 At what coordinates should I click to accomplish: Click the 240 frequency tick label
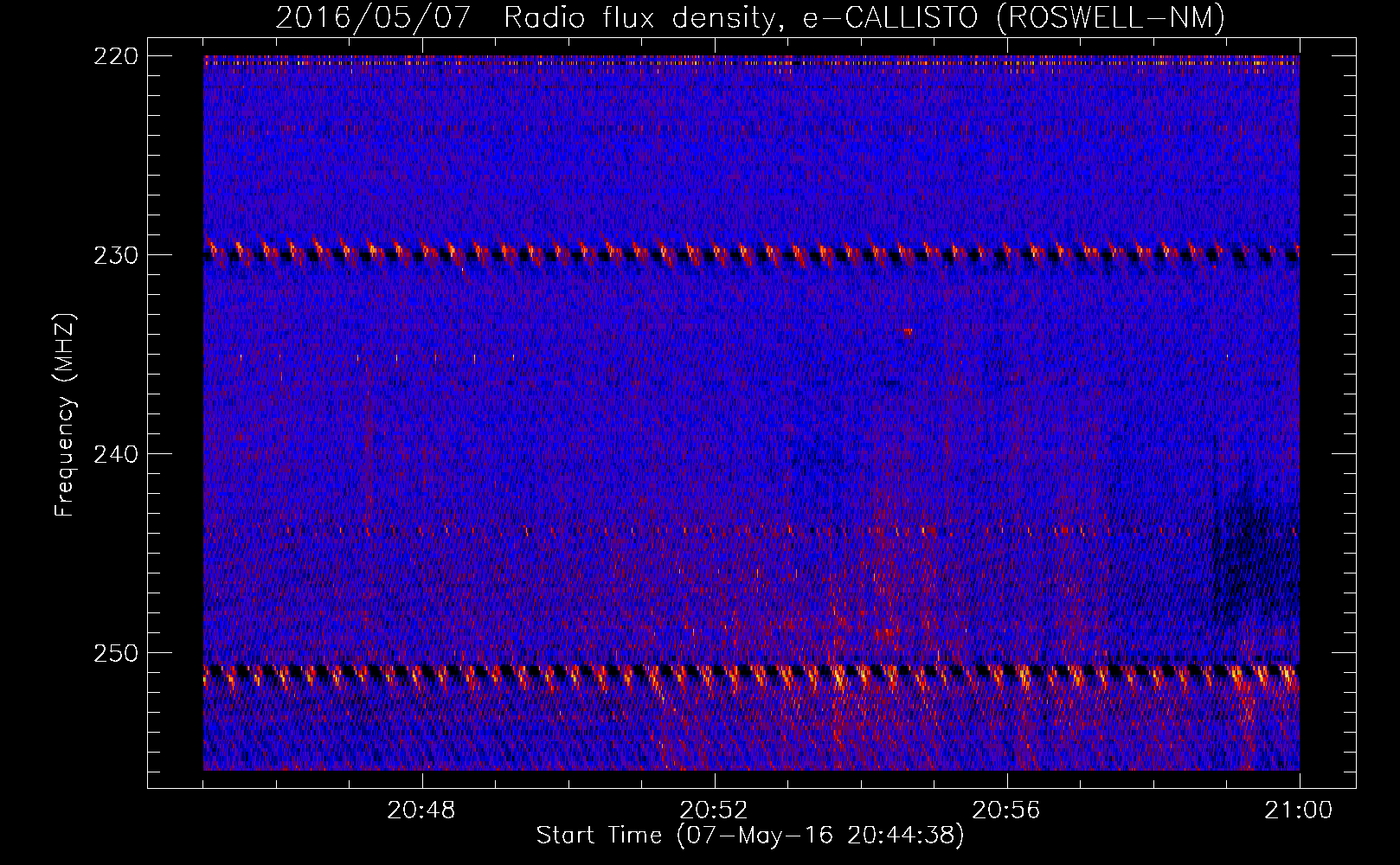pos(116,454)
